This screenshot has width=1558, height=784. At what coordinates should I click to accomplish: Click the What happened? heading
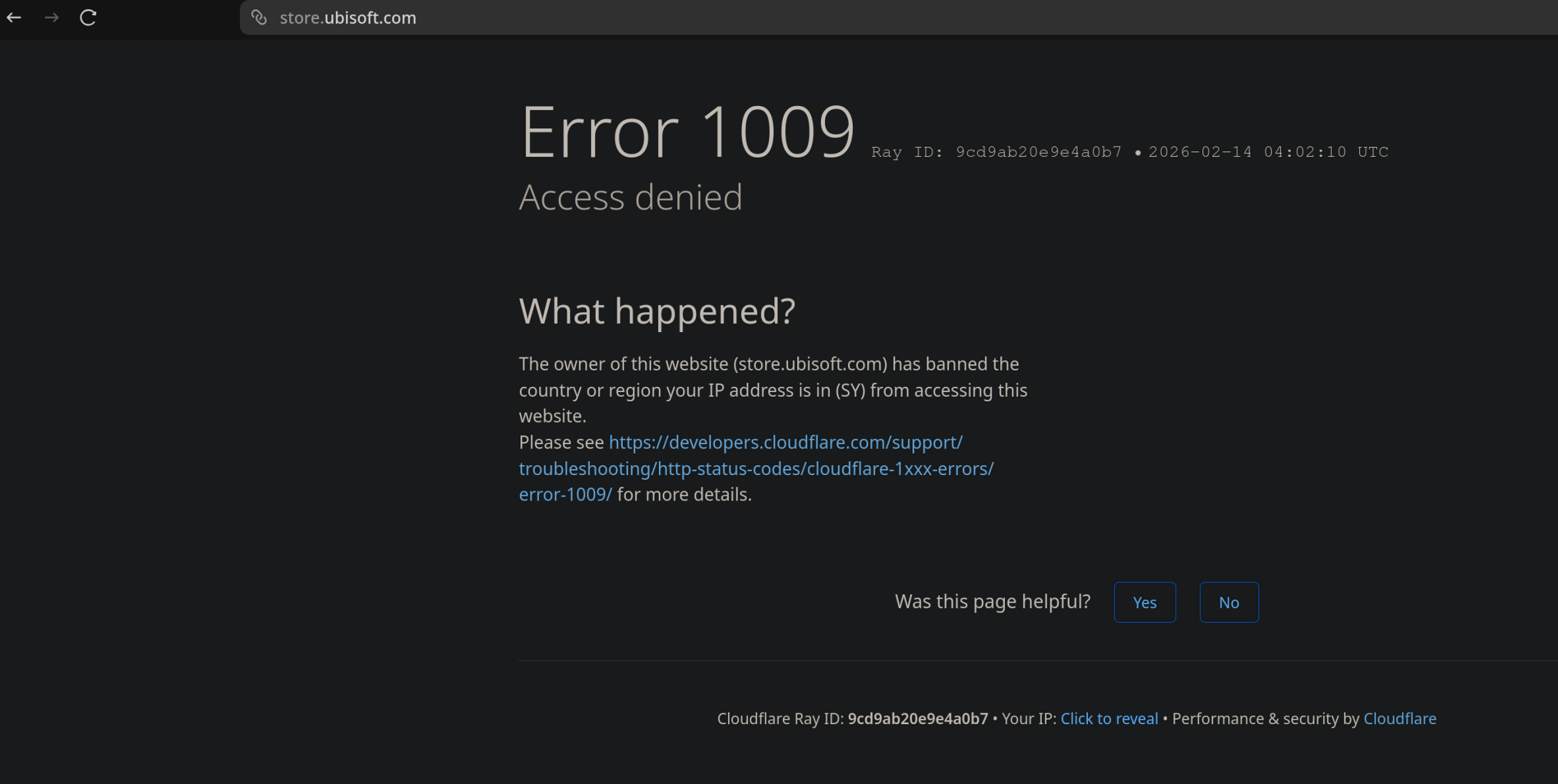pos(656,311)
